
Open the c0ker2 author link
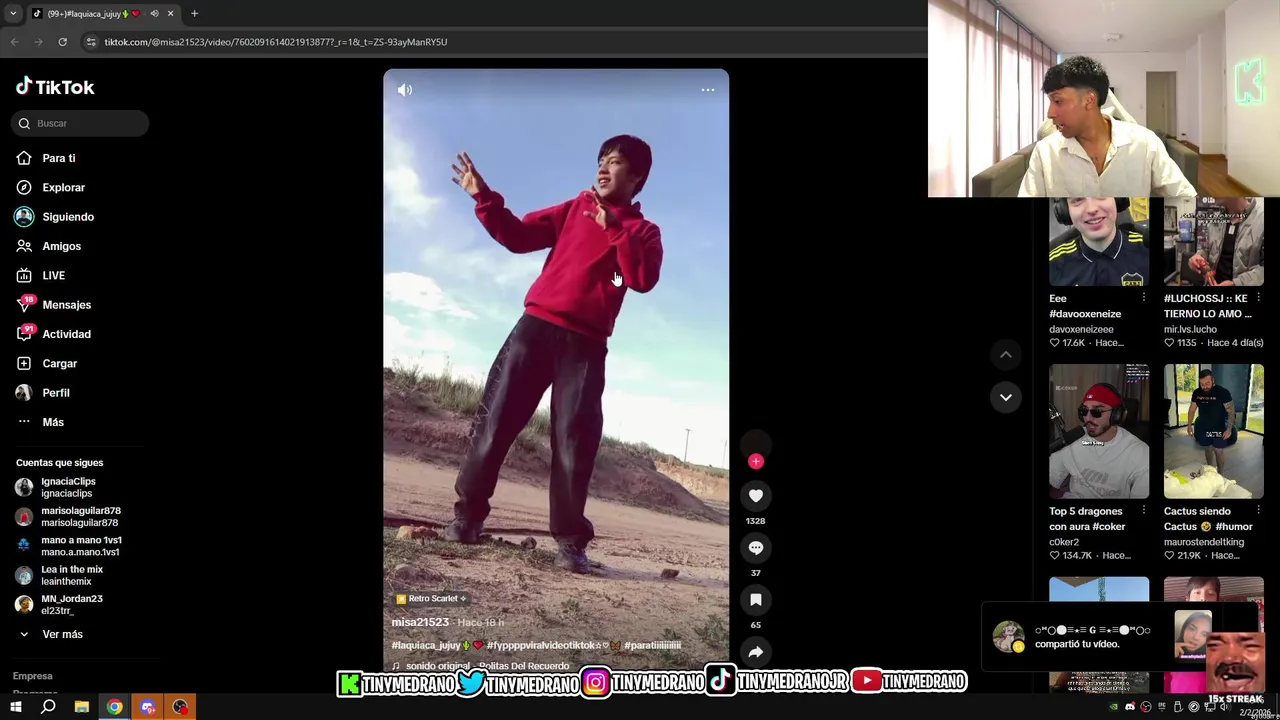pyautogui.click(x=1064, y=542)
